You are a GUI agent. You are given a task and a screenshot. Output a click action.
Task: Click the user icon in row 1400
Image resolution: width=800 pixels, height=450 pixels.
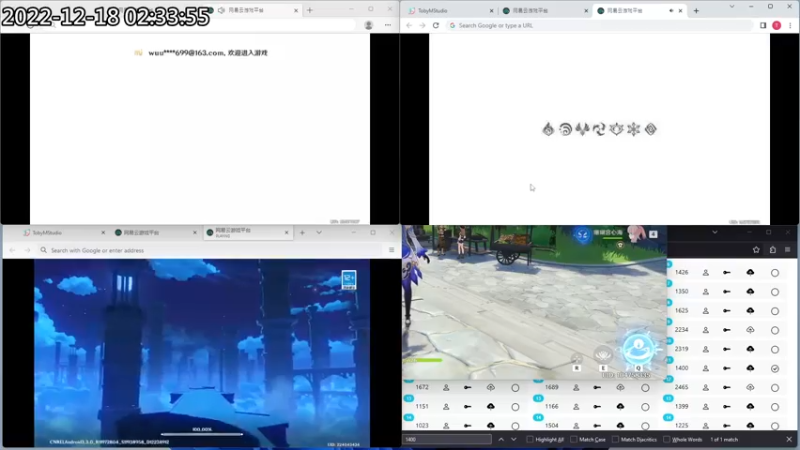[x=706, y=368]
